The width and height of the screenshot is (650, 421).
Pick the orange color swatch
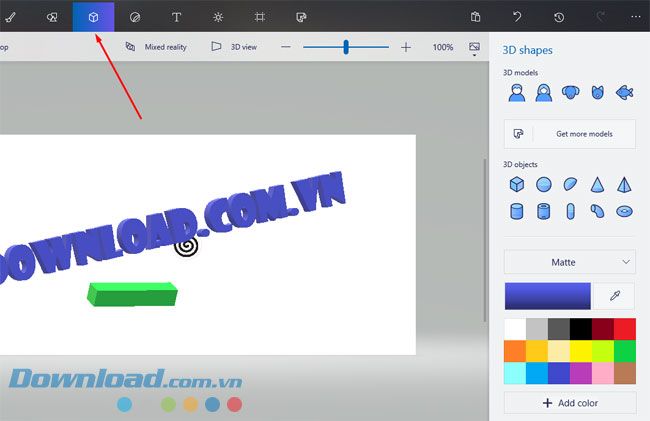pos(515,351)
